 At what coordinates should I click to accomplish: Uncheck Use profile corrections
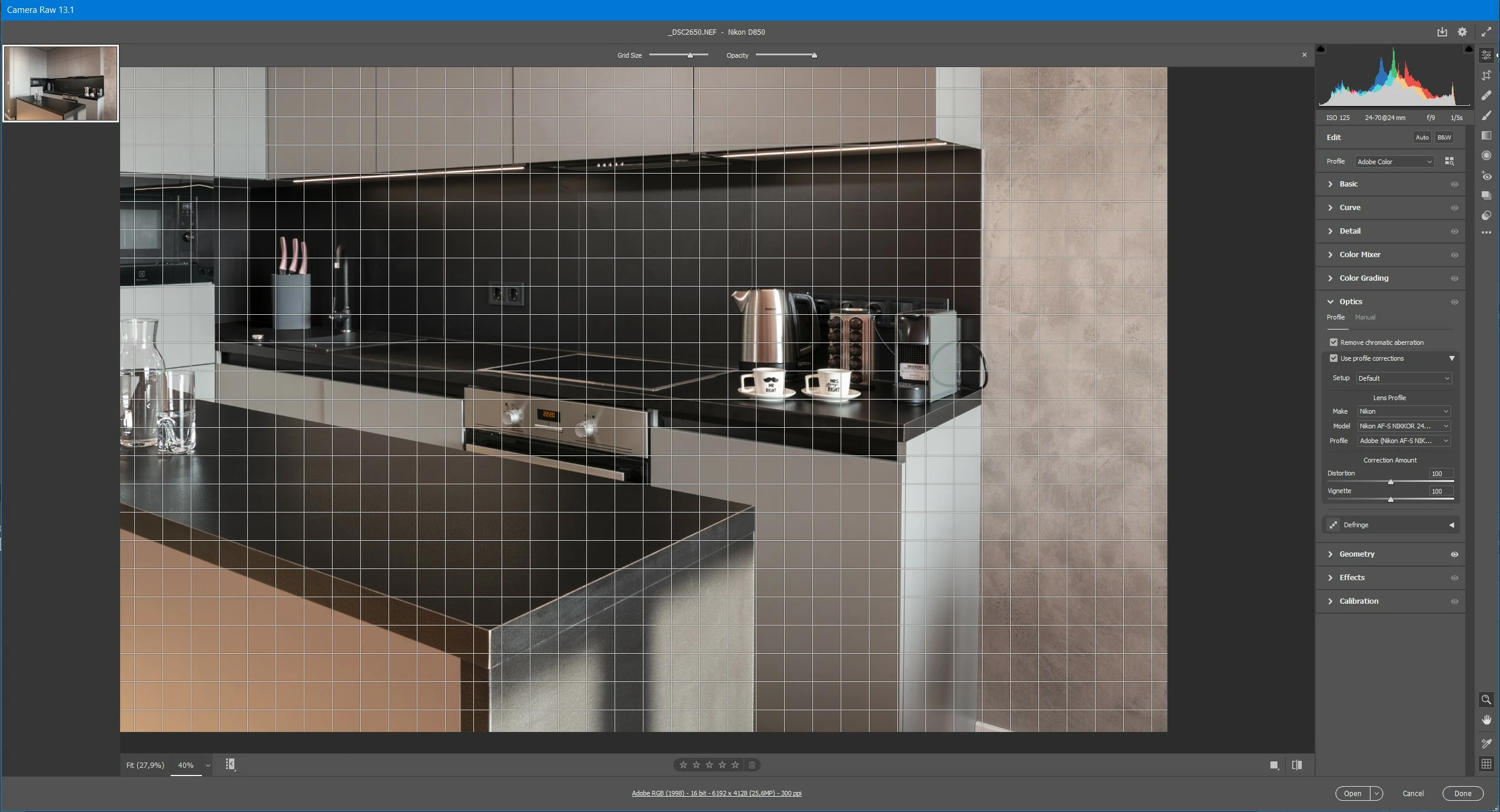point(1333,358)
